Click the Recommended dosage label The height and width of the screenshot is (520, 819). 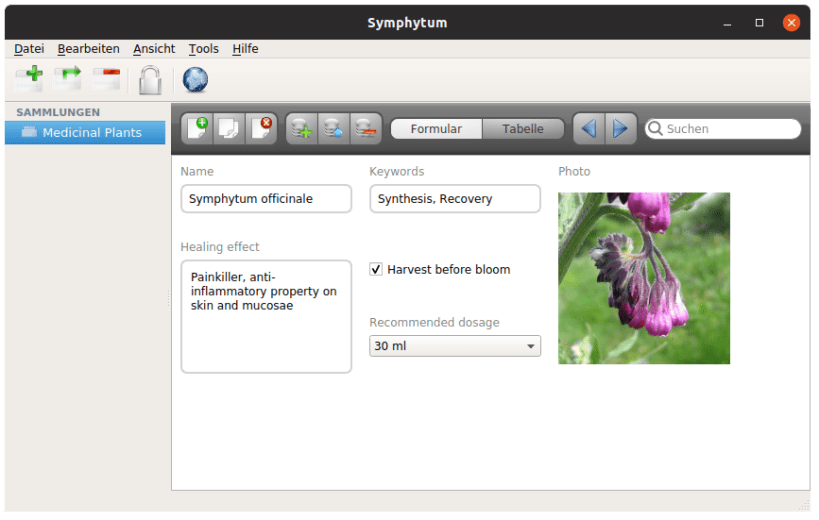point(435,323)
